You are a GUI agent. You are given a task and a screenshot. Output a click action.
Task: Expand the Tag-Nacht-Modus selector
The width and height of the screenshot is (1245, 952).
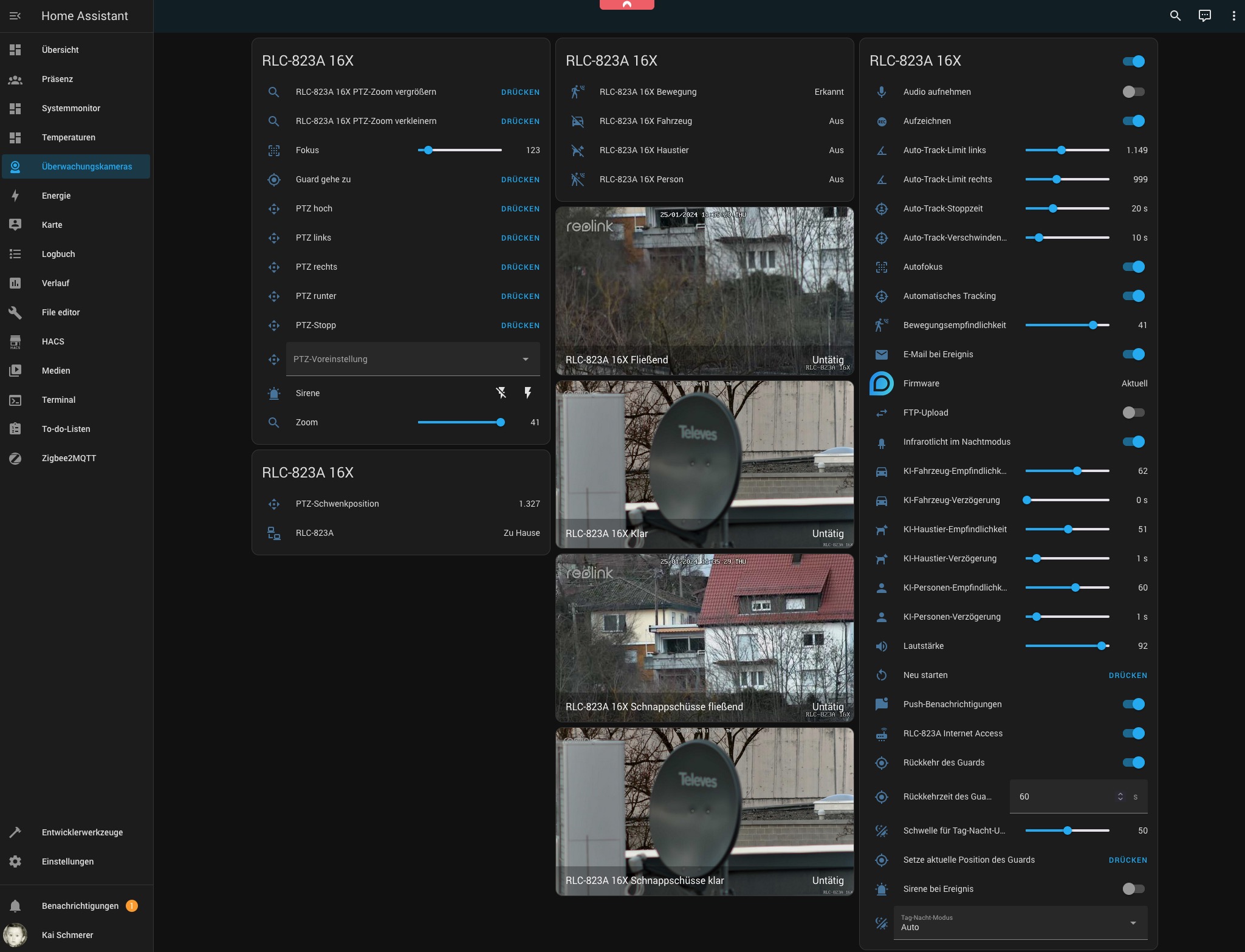click(1020, 923)
